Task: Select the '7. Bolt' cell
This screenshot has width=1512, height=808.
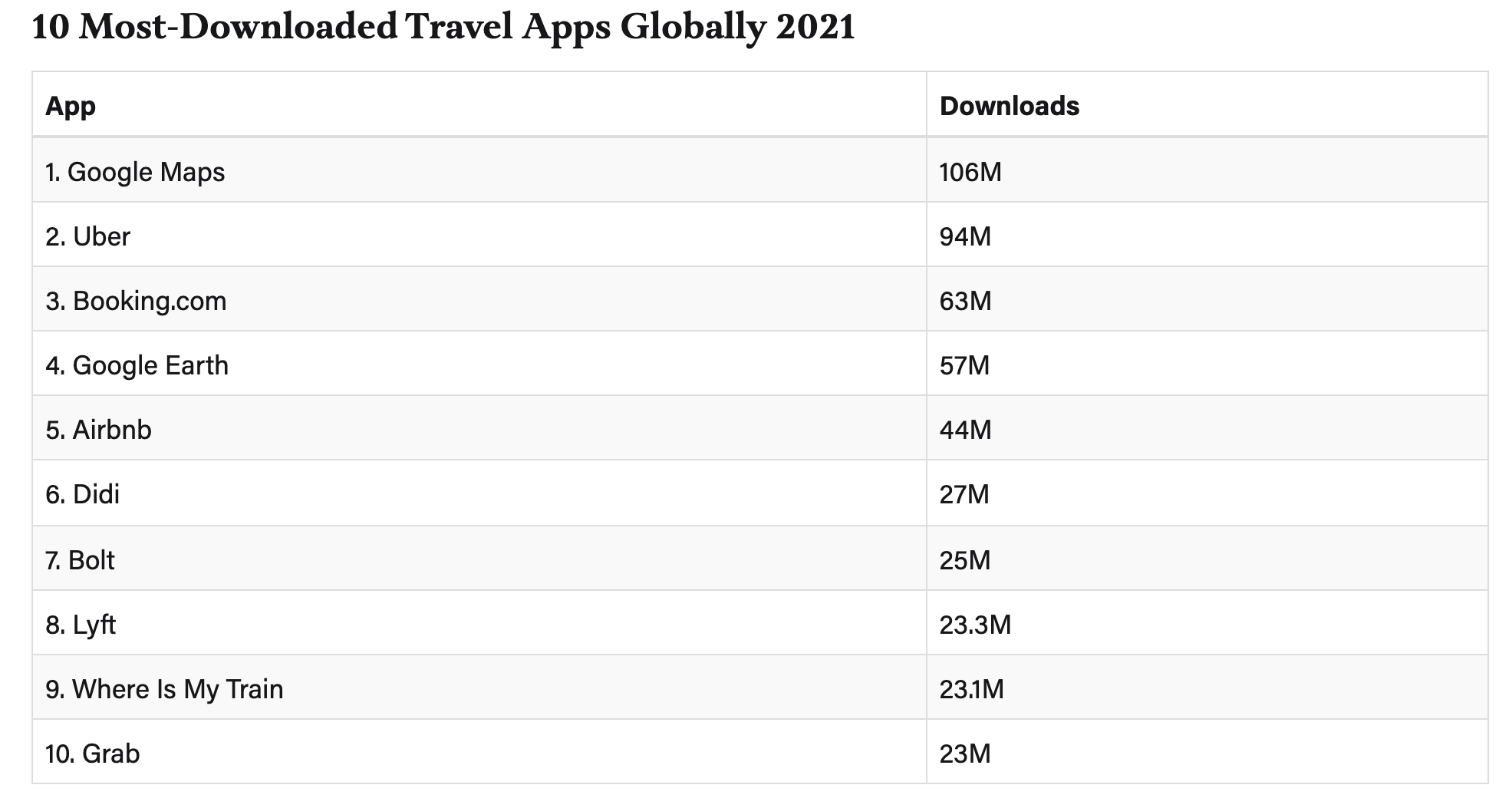Action: (479, 559)
